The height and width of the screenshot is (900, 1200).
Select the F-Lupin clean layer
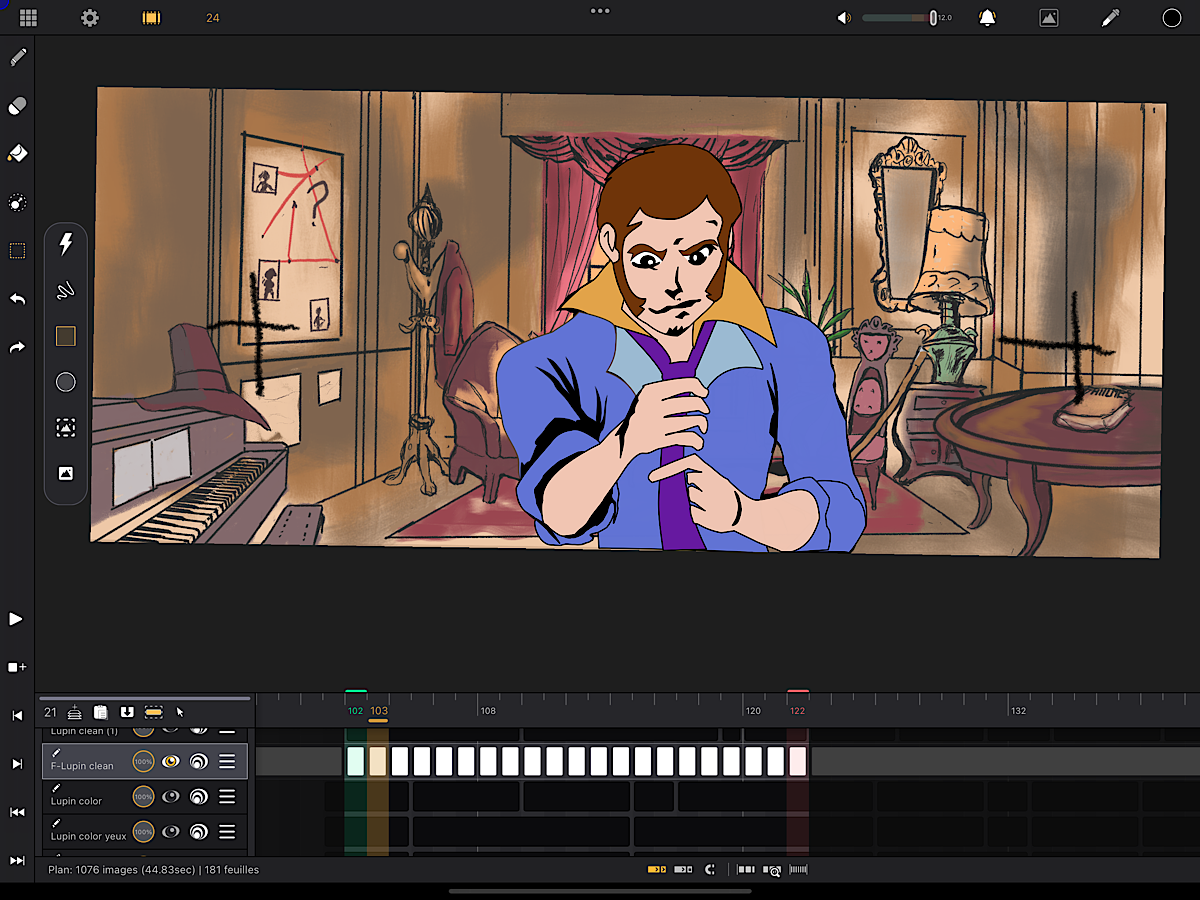[145, 762]
